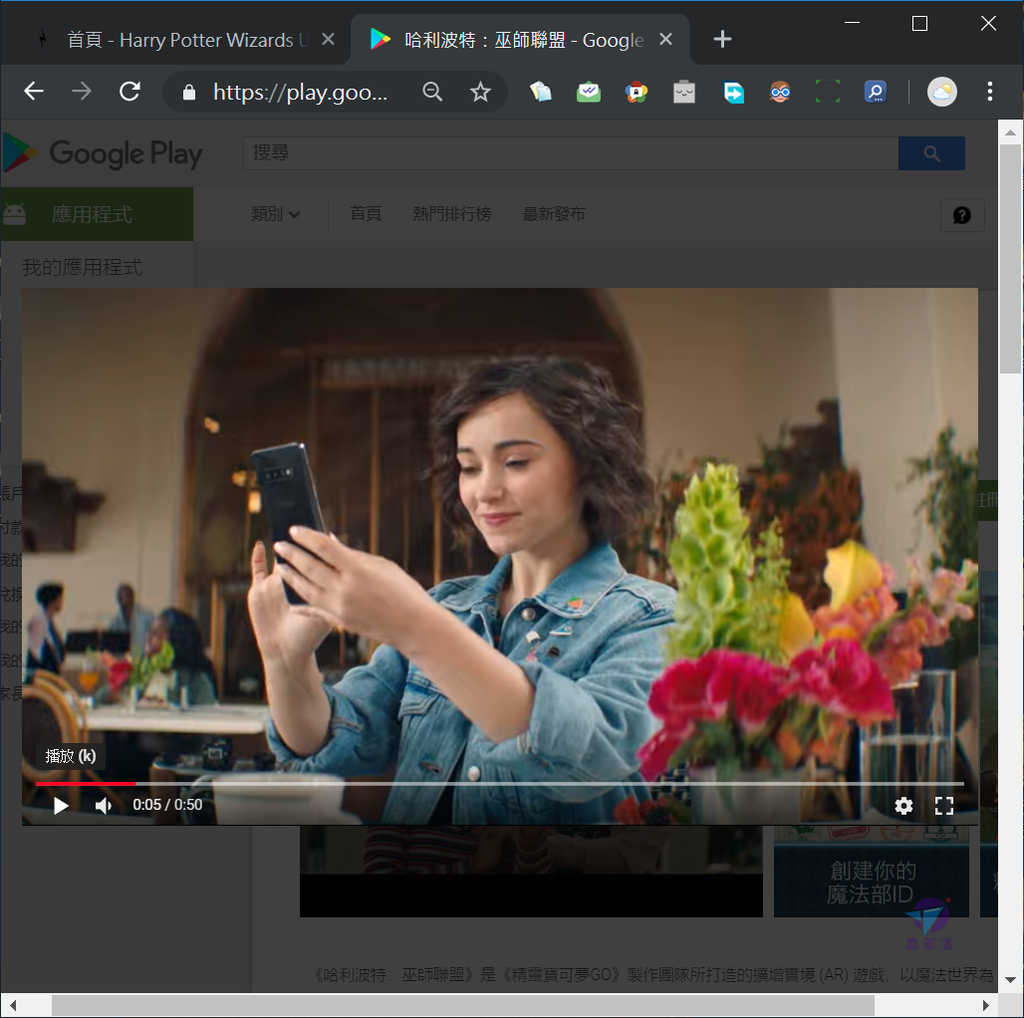This screenshot has width=1024, height=1018.
Task: Open the green screen capture extension
Action: (827, 91)
